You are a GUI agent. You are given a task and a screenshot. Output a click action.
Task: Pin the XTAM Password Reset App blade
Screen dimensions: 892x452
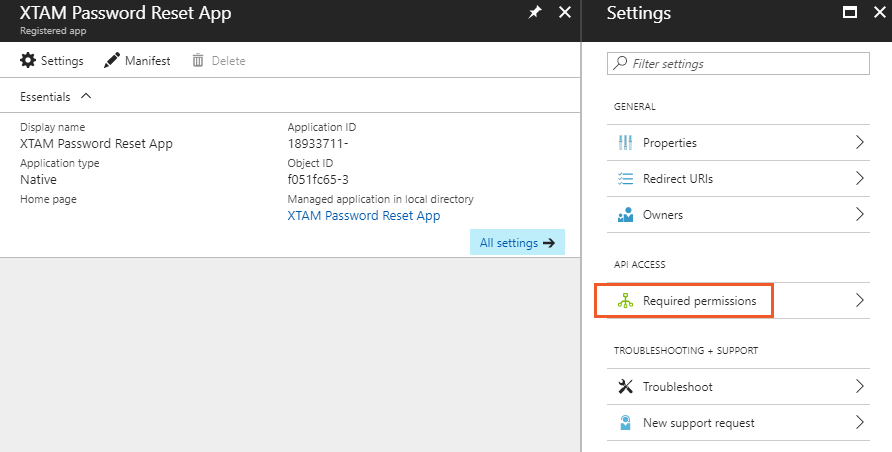534,12
